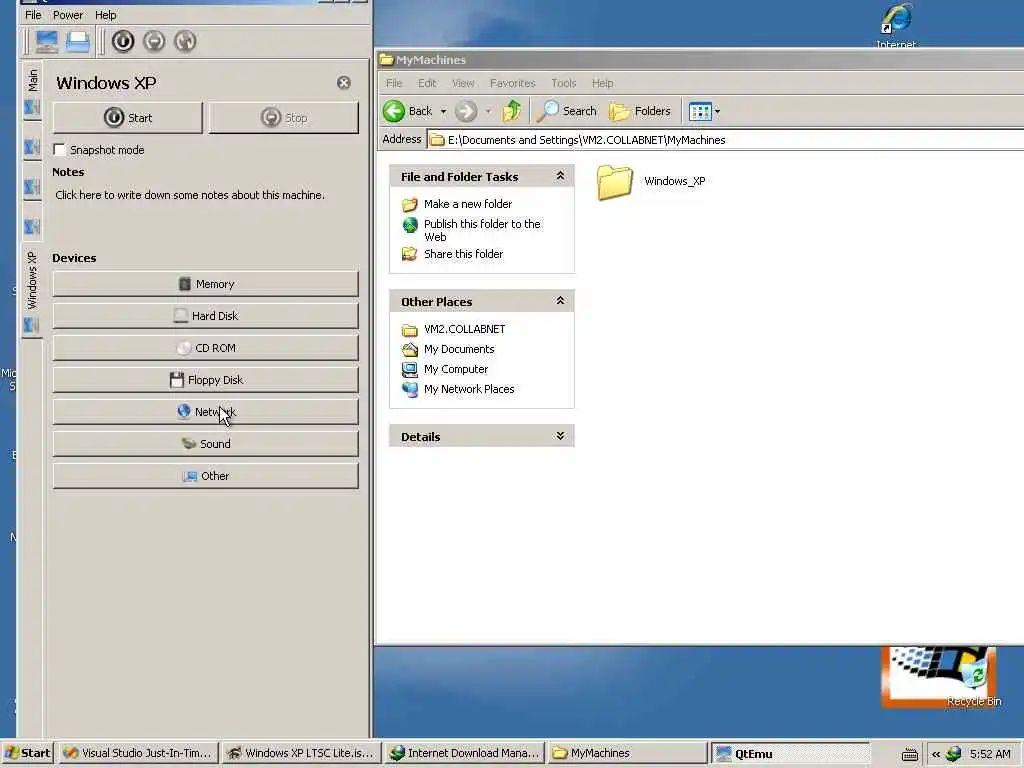Screen dimensions: 1024x768
Task: Switch to the Main vertical tab
Action: [32, 91]
